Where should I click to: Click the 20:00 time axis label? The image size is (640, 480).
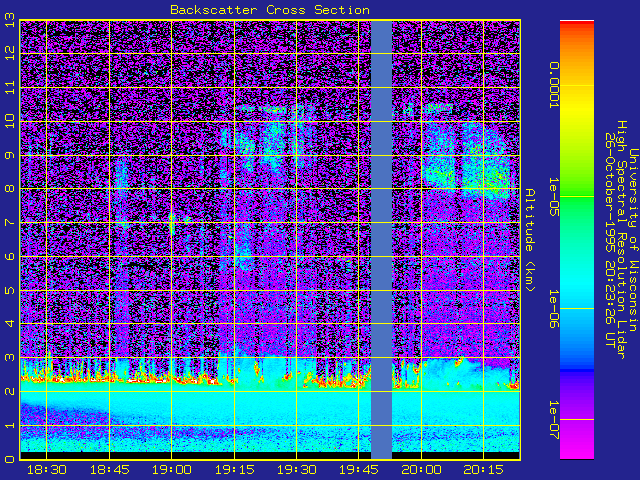[421, 470]
